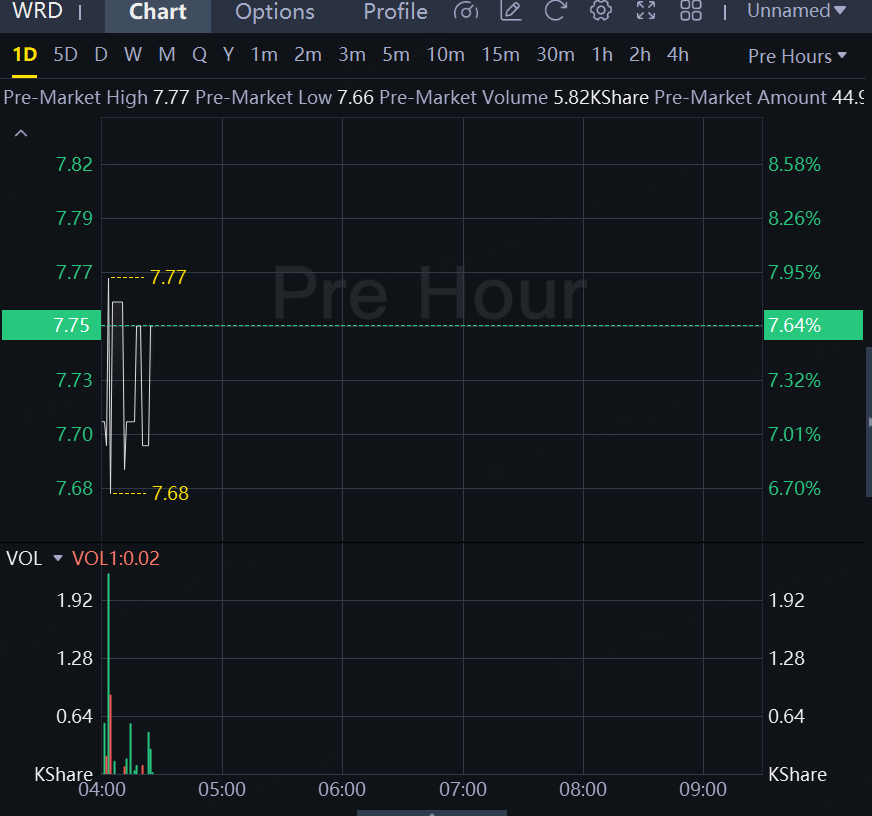Expand the Unnamed layout dropdown
The image size is (872, 816).
(x=796, y=11)
